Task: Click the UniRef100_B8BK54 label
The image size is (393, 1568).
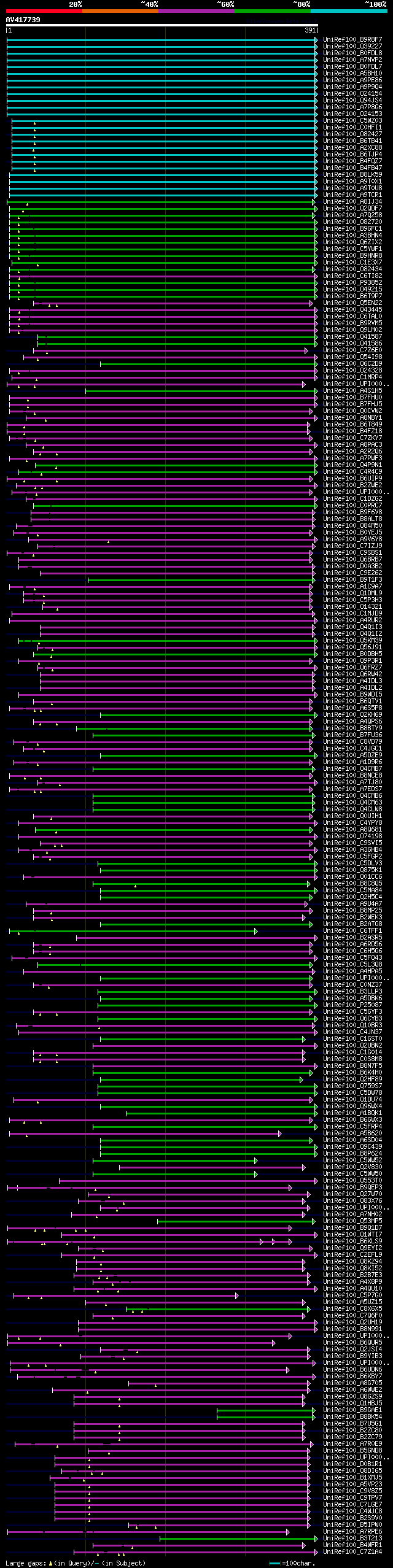Action: (x=352, y=1417)
